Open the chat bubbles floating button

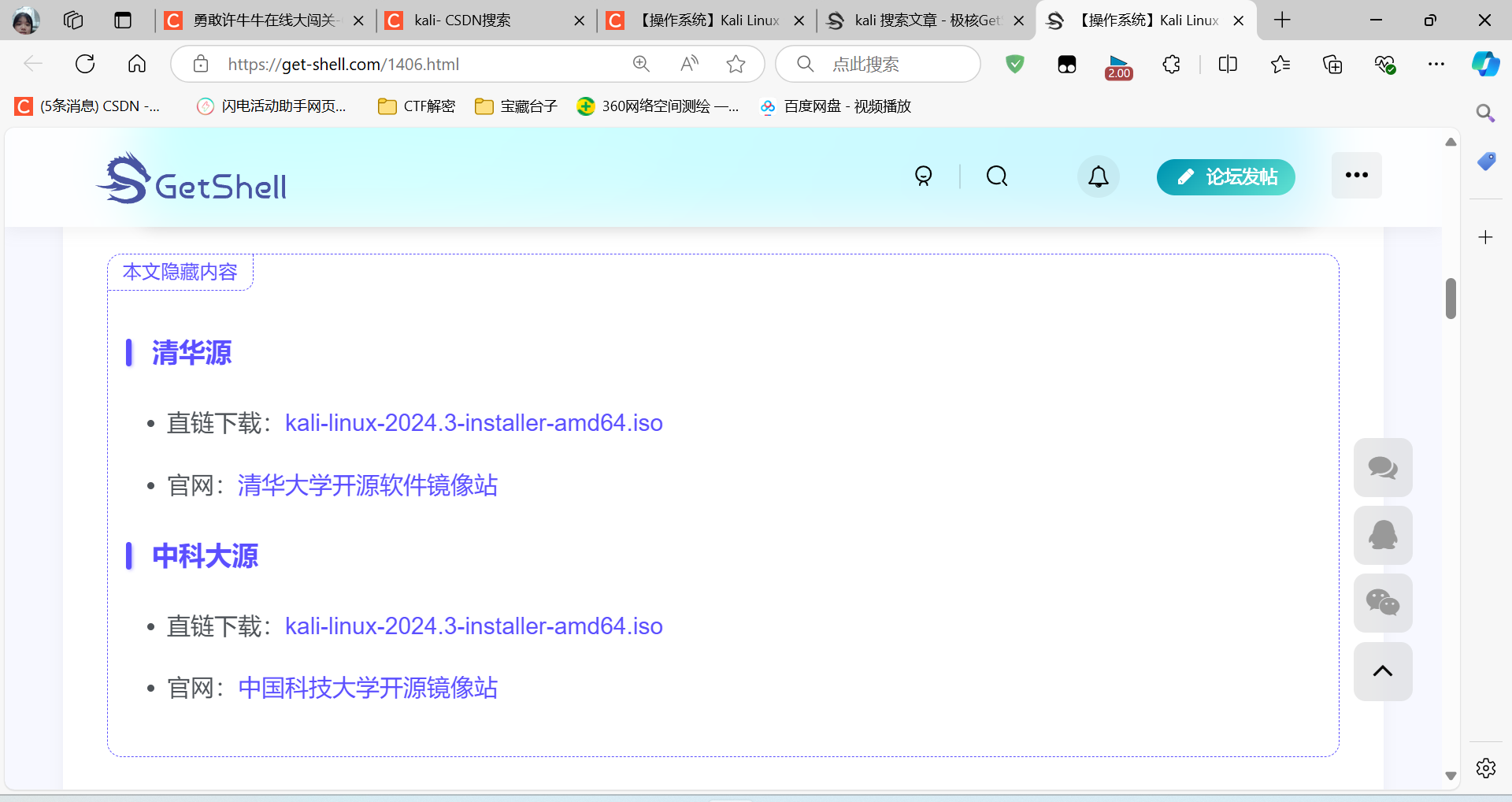pyautogui.click(x=1383, y=468)
